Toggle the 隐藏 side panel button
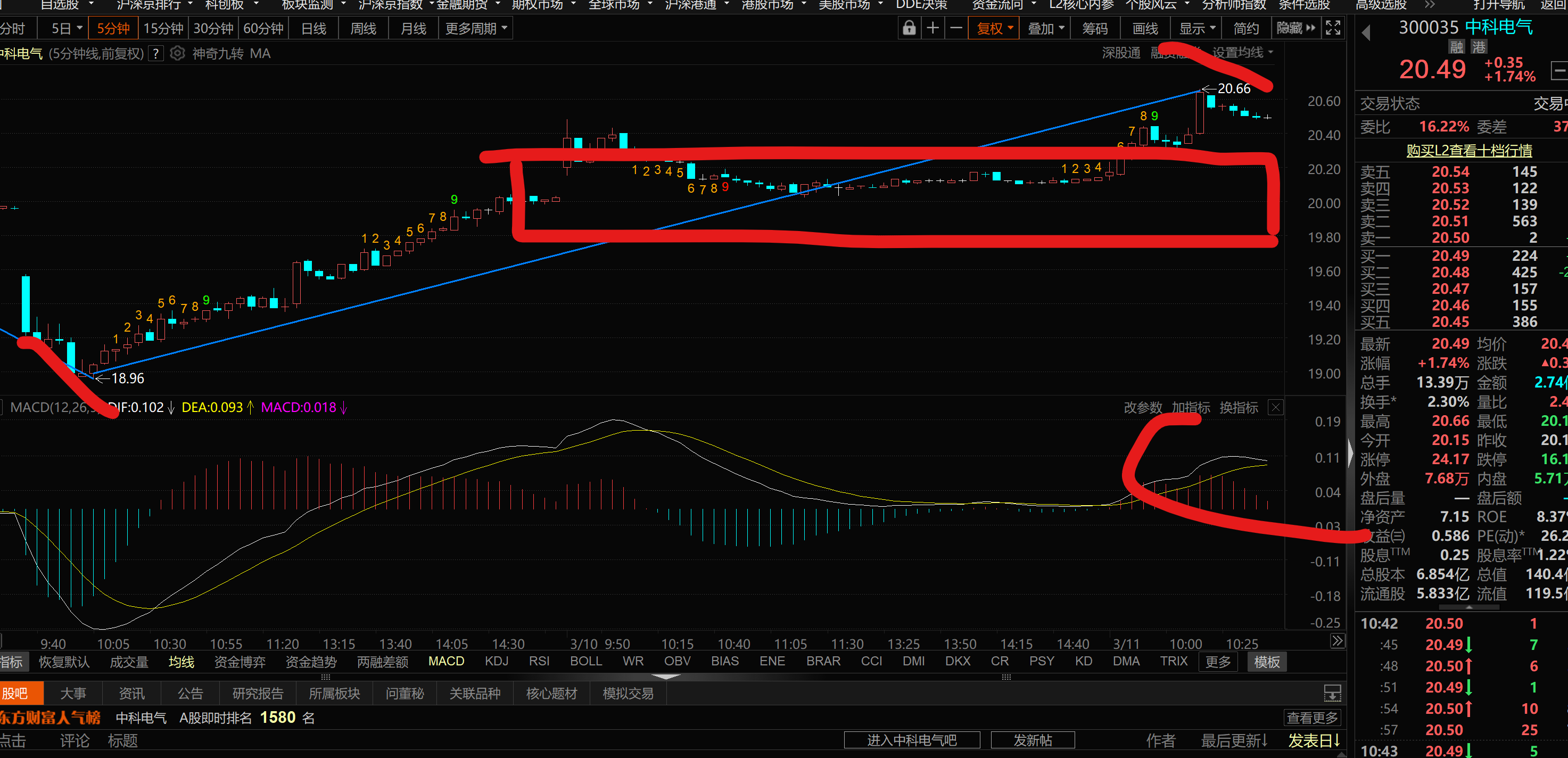 [1295, 28]
